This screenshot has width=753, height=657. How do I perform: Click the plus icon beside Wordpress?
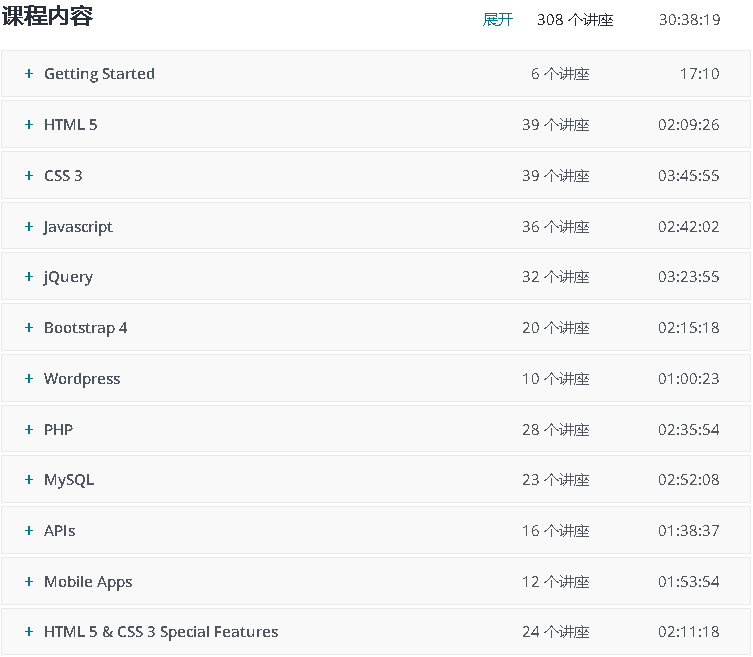[x=29, y=379]
